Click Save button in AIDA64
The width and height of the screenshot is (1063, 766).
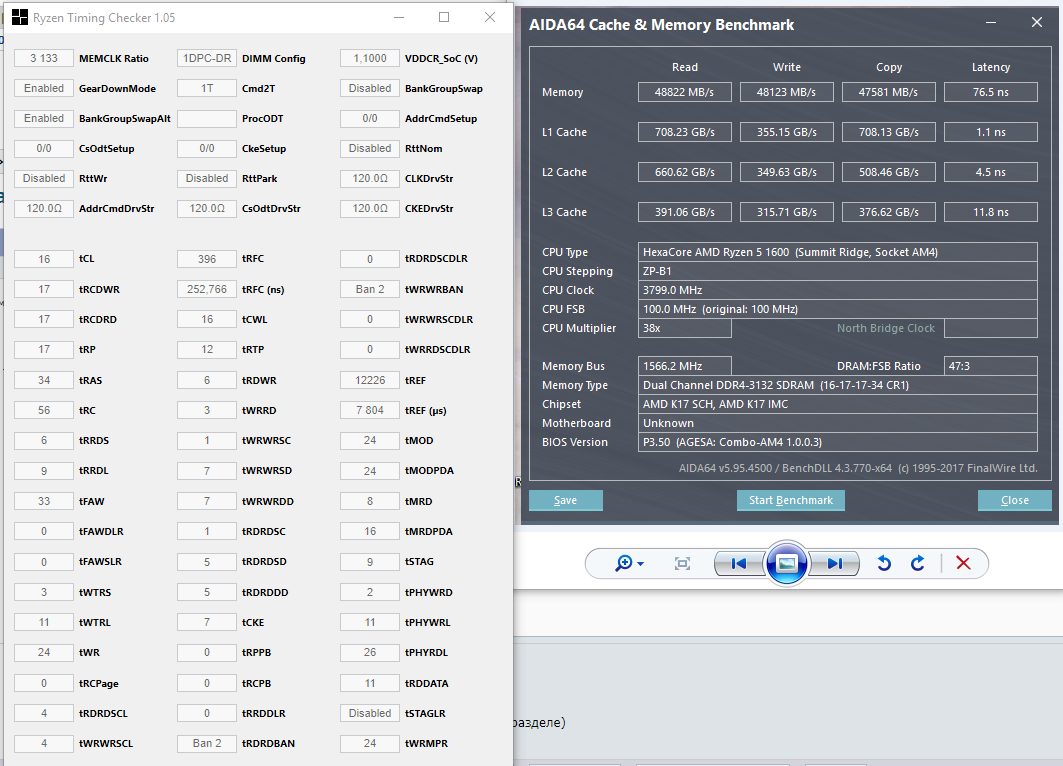coord(565,500)
